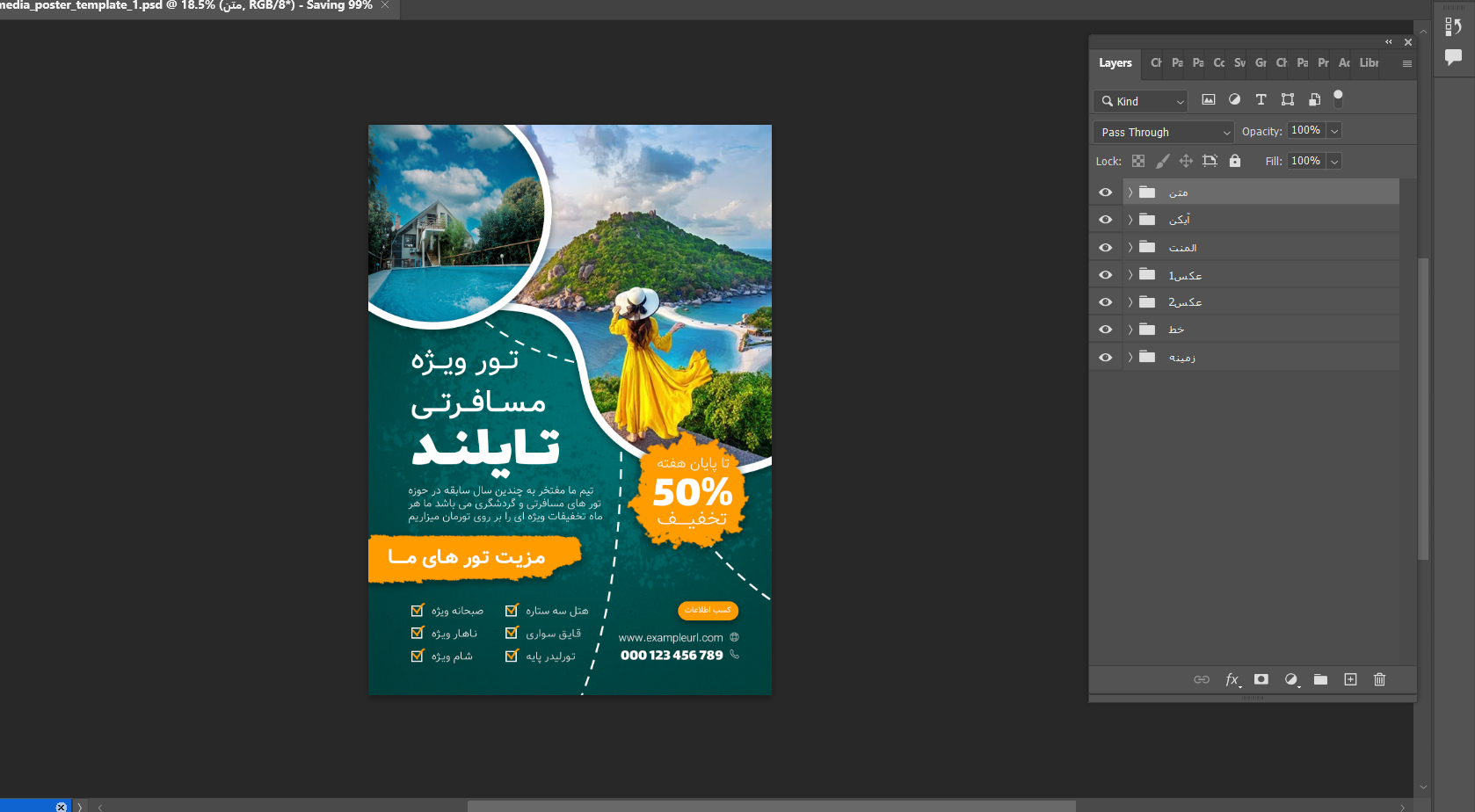Screen dimensions: 1475x812
Task: Click the new group folder icon
Action: click(x=1320, y=679)
